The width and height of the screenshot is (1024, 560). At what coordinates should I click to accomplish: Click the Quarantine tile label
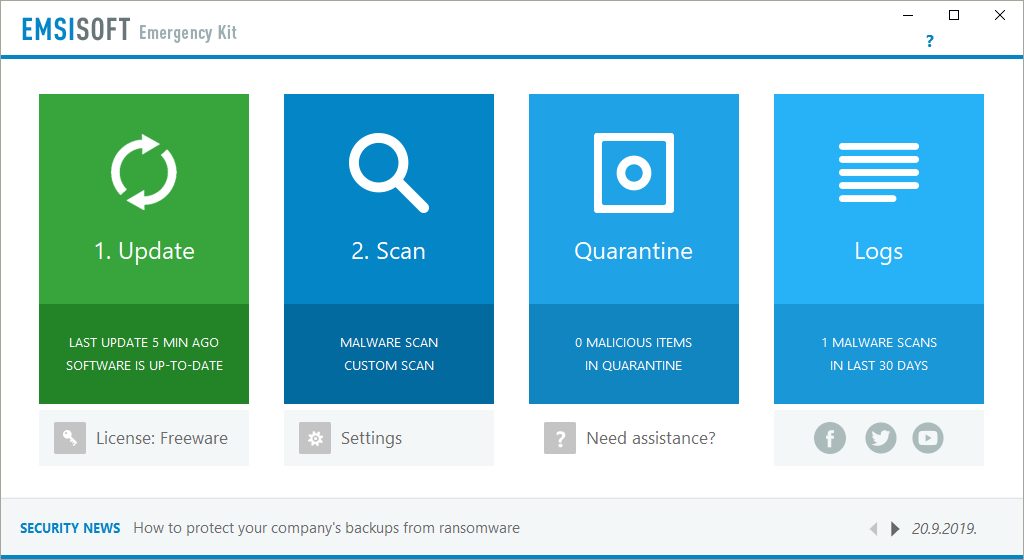(x=633, y=251)
